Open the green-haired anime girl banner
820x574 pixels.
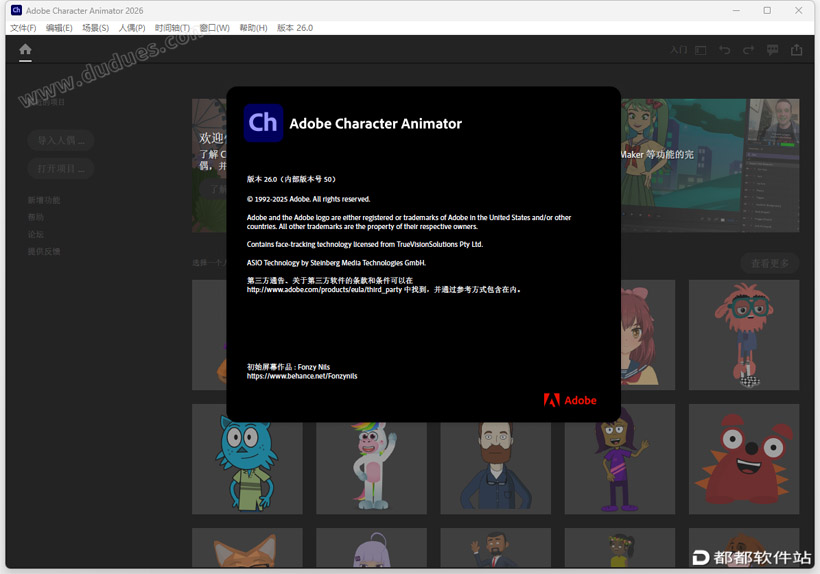coord(710,165)
